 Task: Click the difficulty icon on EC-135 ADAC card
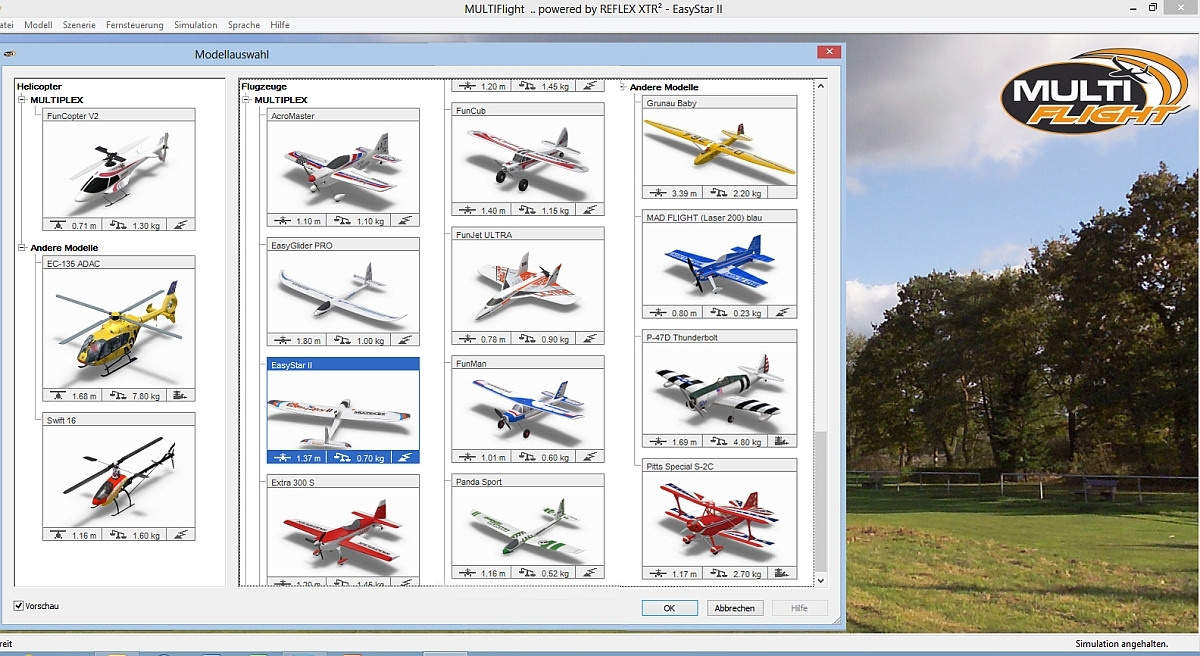[180, 396]
